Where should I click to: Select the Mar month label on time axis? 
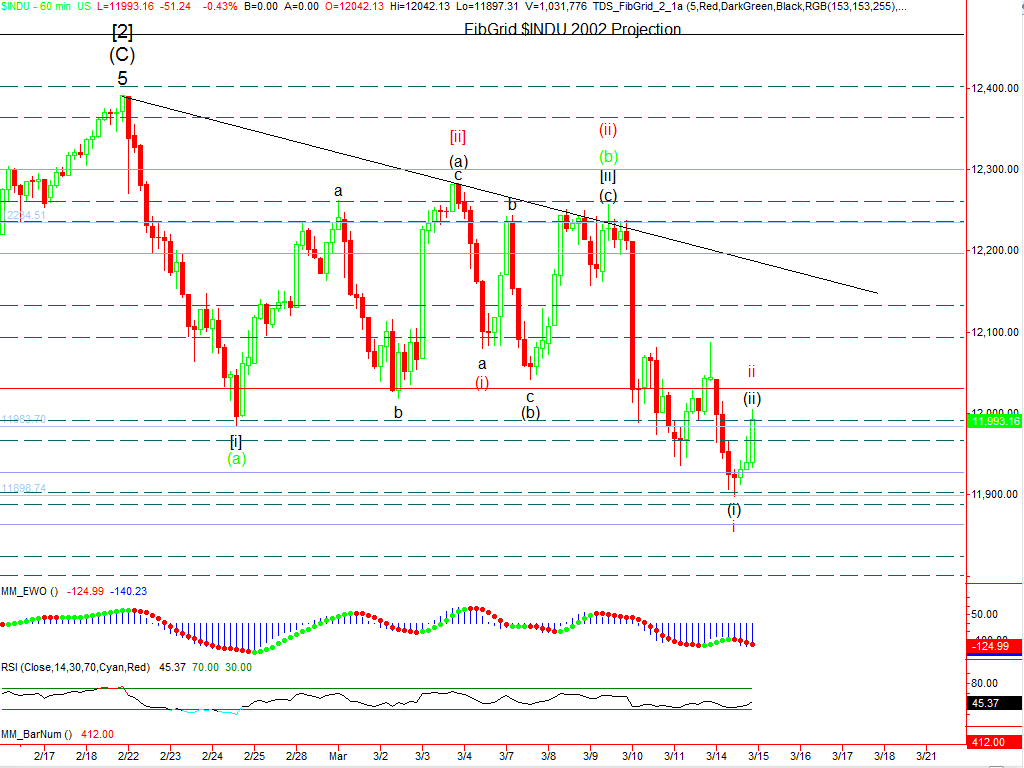(x=339, y=759)
